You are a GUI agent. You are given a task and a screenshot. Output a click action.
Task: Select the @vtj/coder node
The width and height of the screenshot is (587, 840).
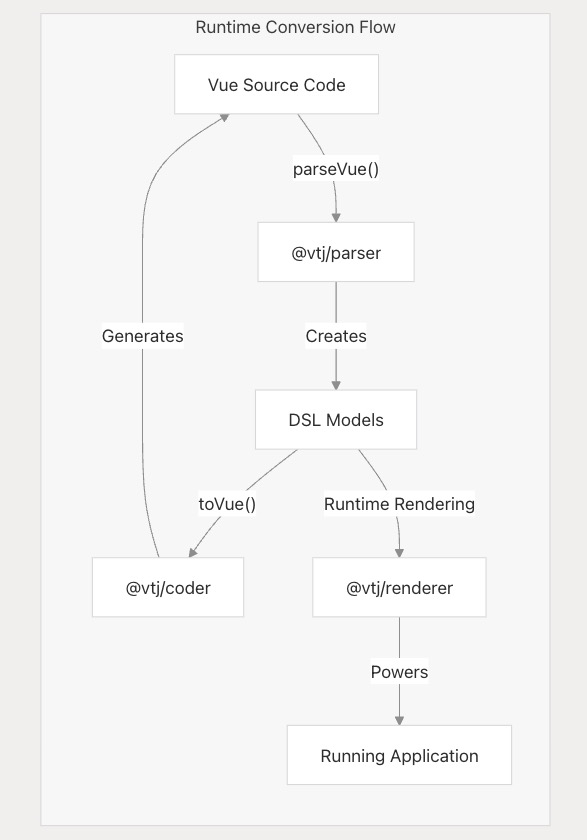168,587
